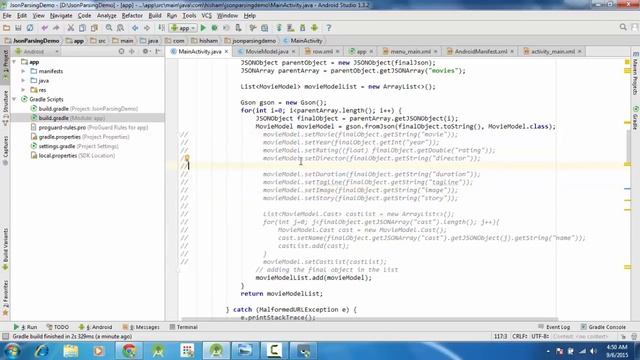Click the Help question mark icon

[329, 28]
